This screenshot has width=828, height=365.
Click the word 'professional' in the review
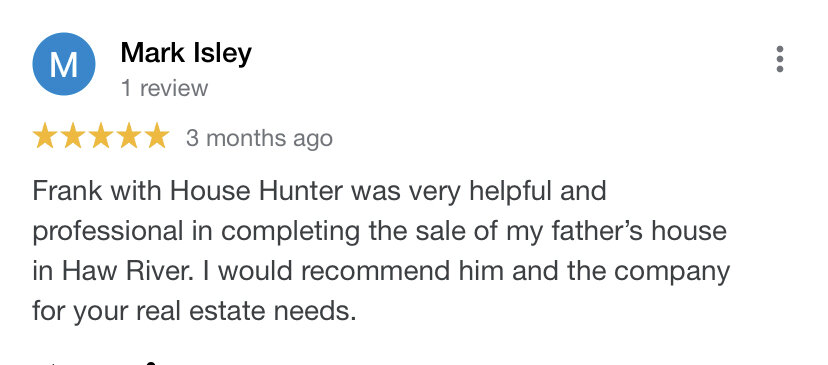[108, 232]
